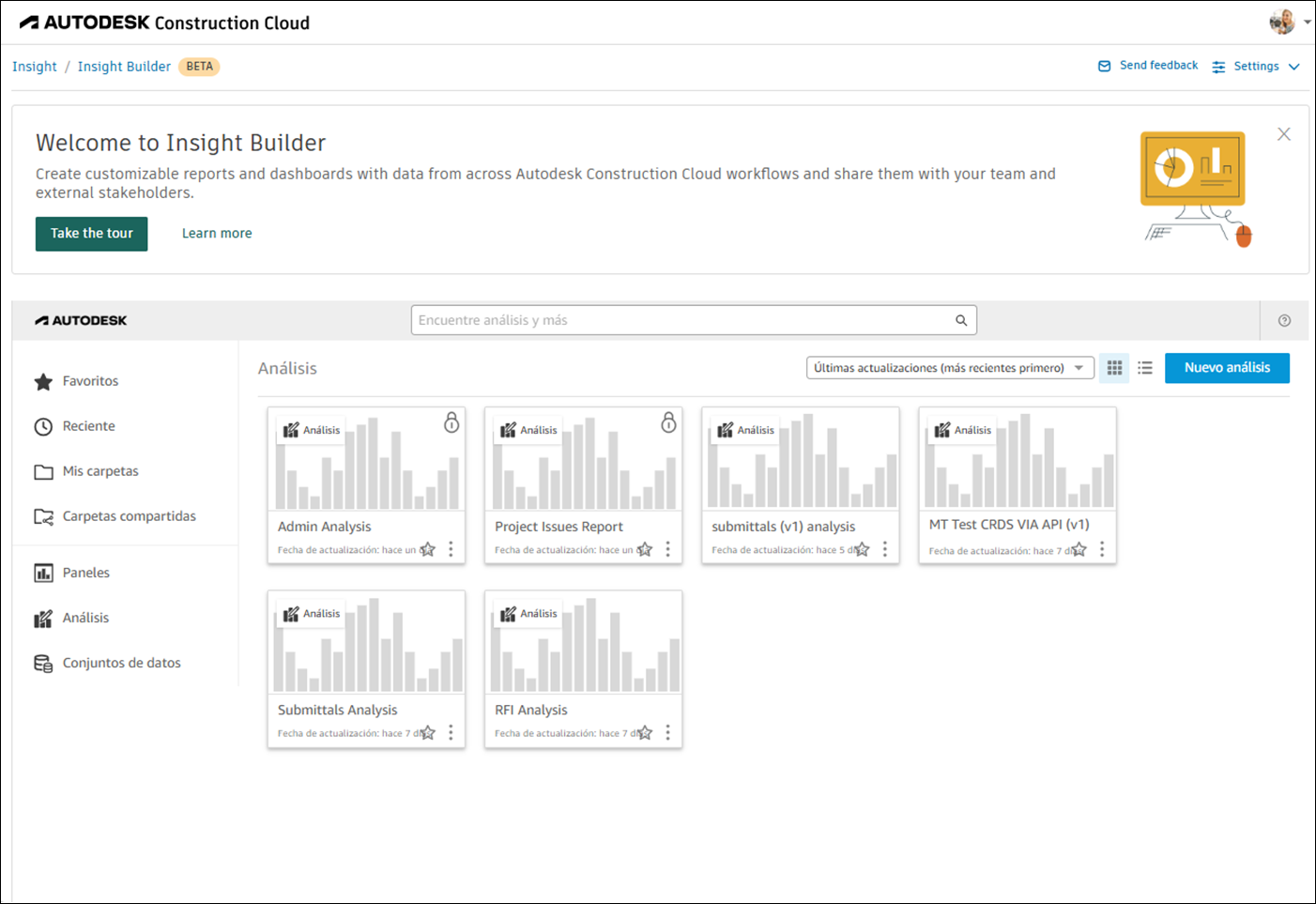Favorite the Admin Analysis using its star
1316x904 pixels.
427,549
